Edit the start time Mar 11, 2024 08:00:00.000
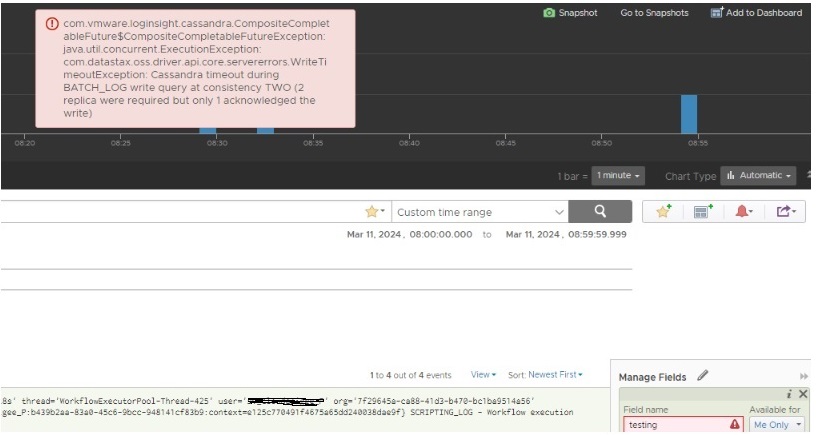816x435 pixels. [410, 235]
